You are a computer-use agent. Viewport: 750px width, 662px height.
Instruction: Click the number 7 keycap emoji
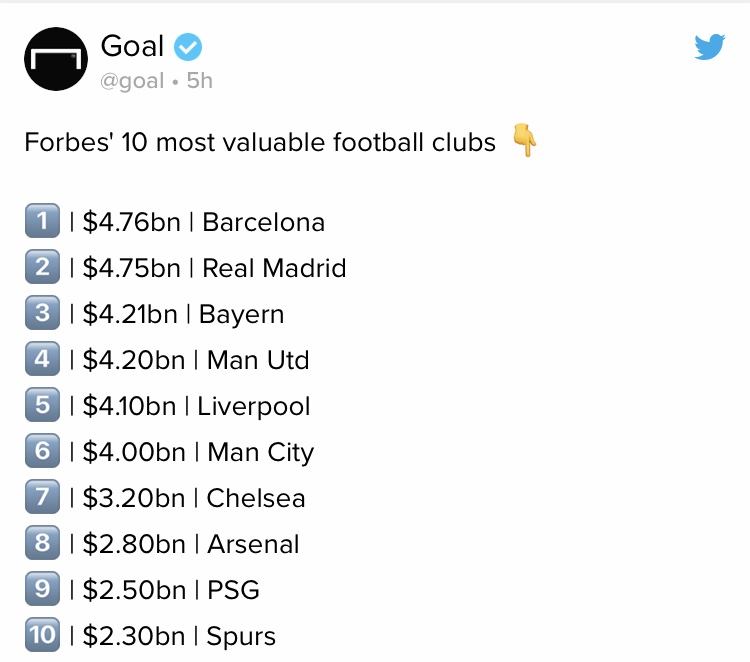point(42,498)
